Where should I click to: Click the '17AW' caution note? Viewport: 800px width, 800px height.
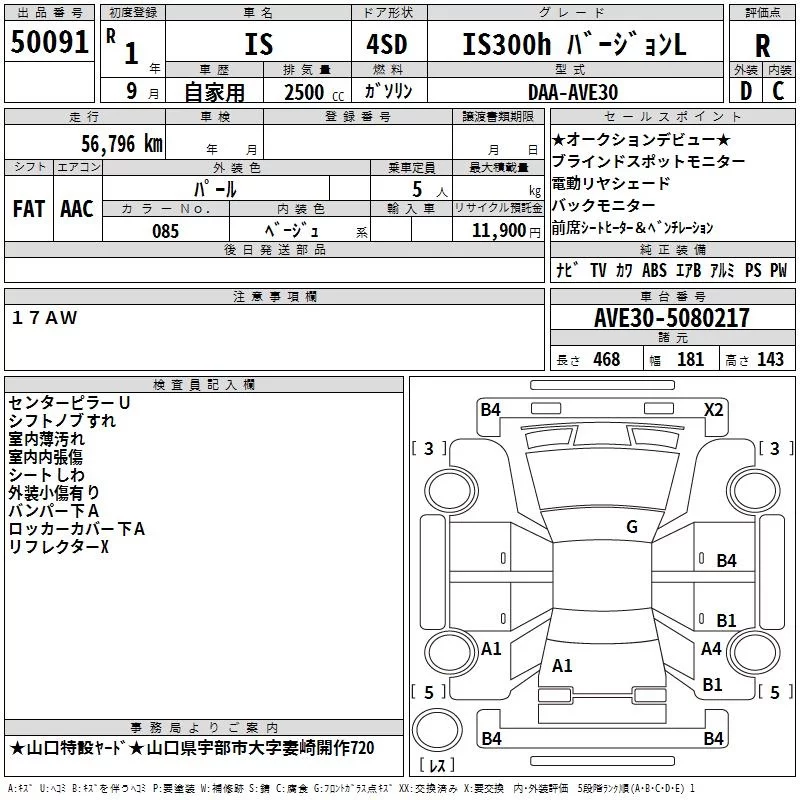[44, 318]
